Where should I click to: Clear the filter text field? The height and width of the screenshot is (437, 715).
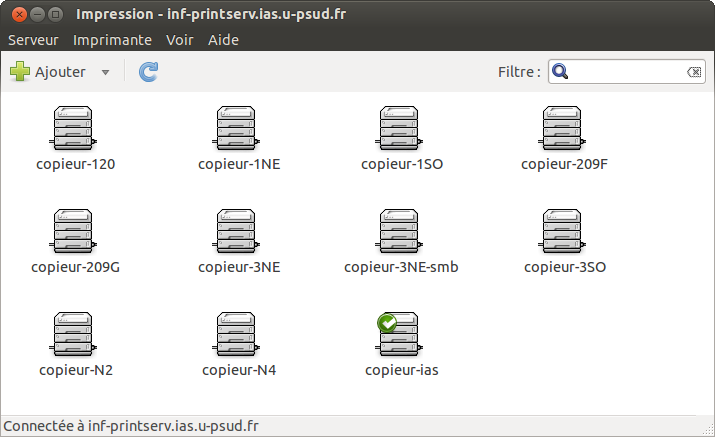click(x=694, y=72)
